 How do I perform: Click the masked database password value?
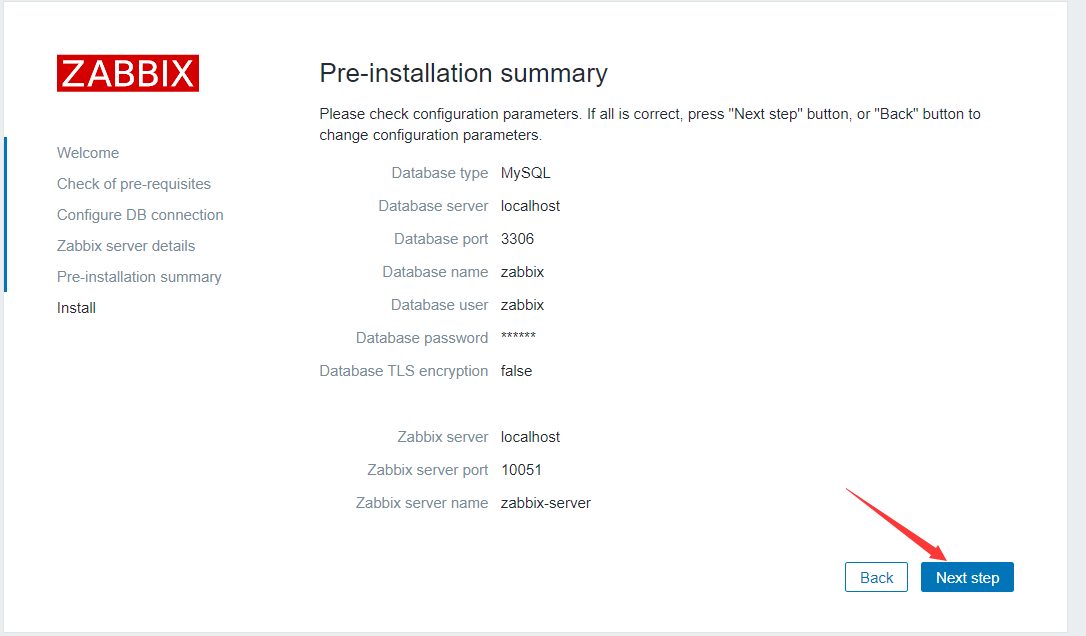click(x=518, y=337)
